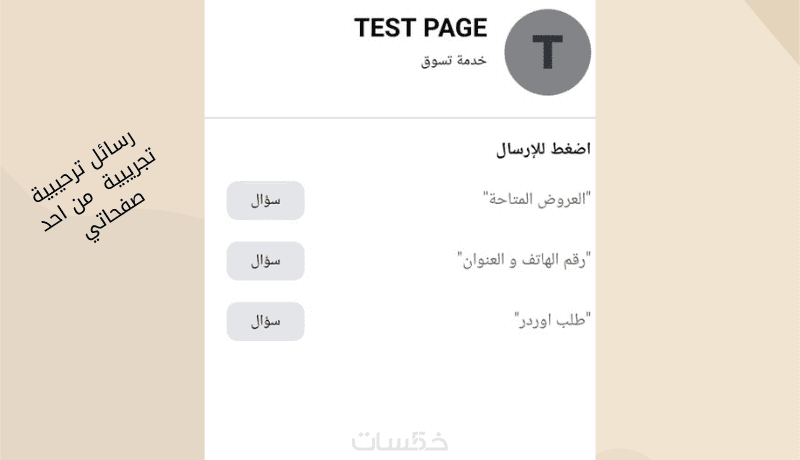This screenshot has width=800, height=460.
Task: Select the "طلب اوردر" question text
Action: 553,321
